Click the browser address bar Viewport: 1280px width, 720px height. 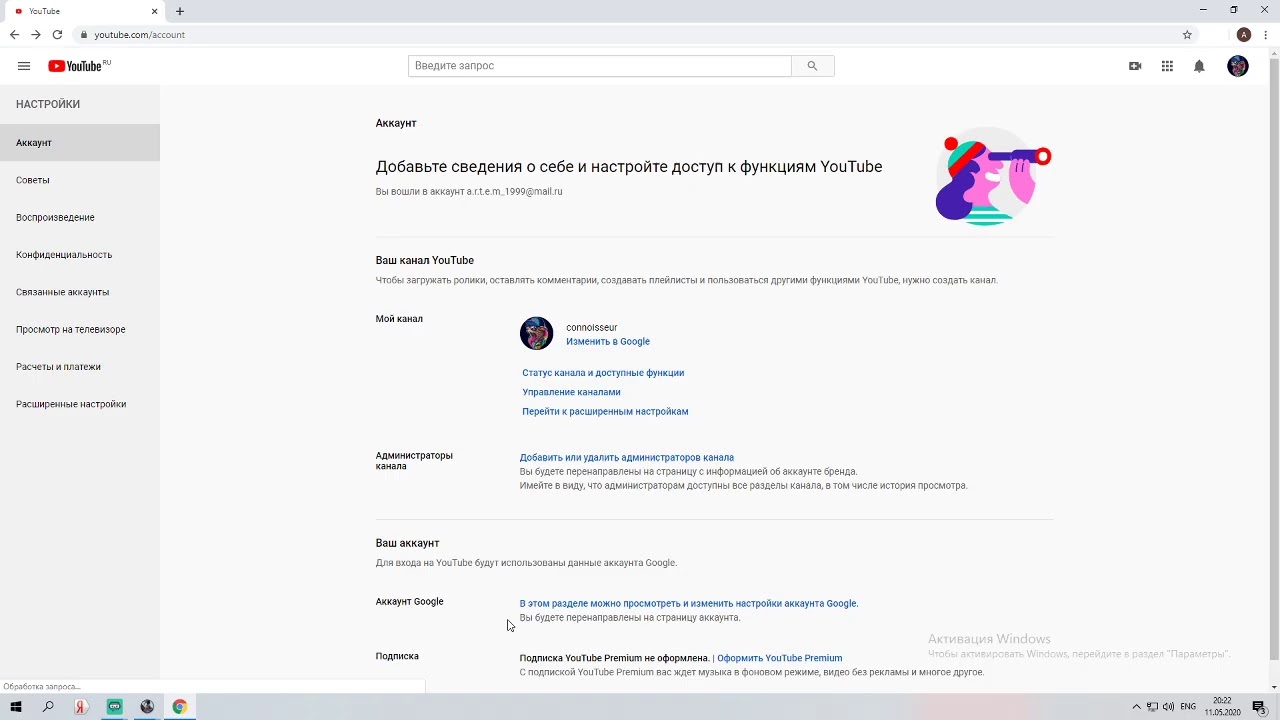pyautogui.click(x=630, y=34)
